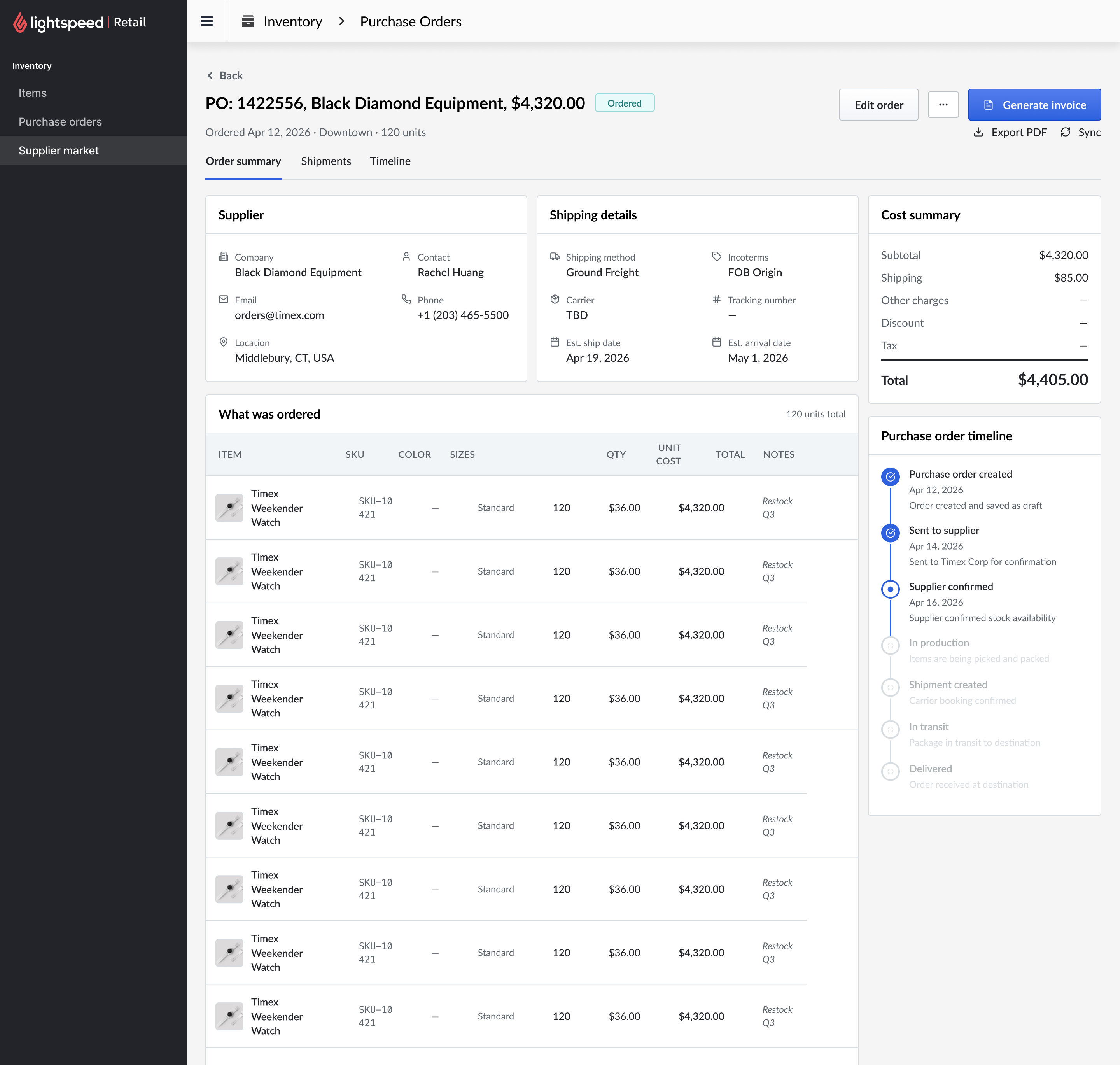Click the Shipment created timeline marker
The height and width of the screenshot is (1065, 1120).
coord(890,687)
